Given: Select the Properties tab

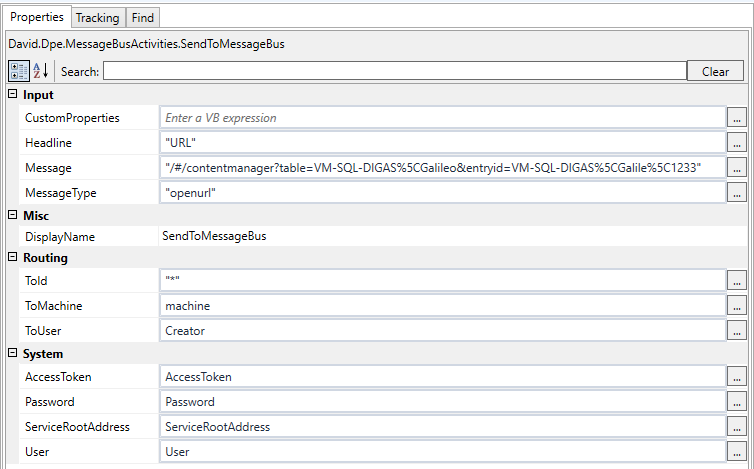Looking at the screenshot, I should point(37,17).
